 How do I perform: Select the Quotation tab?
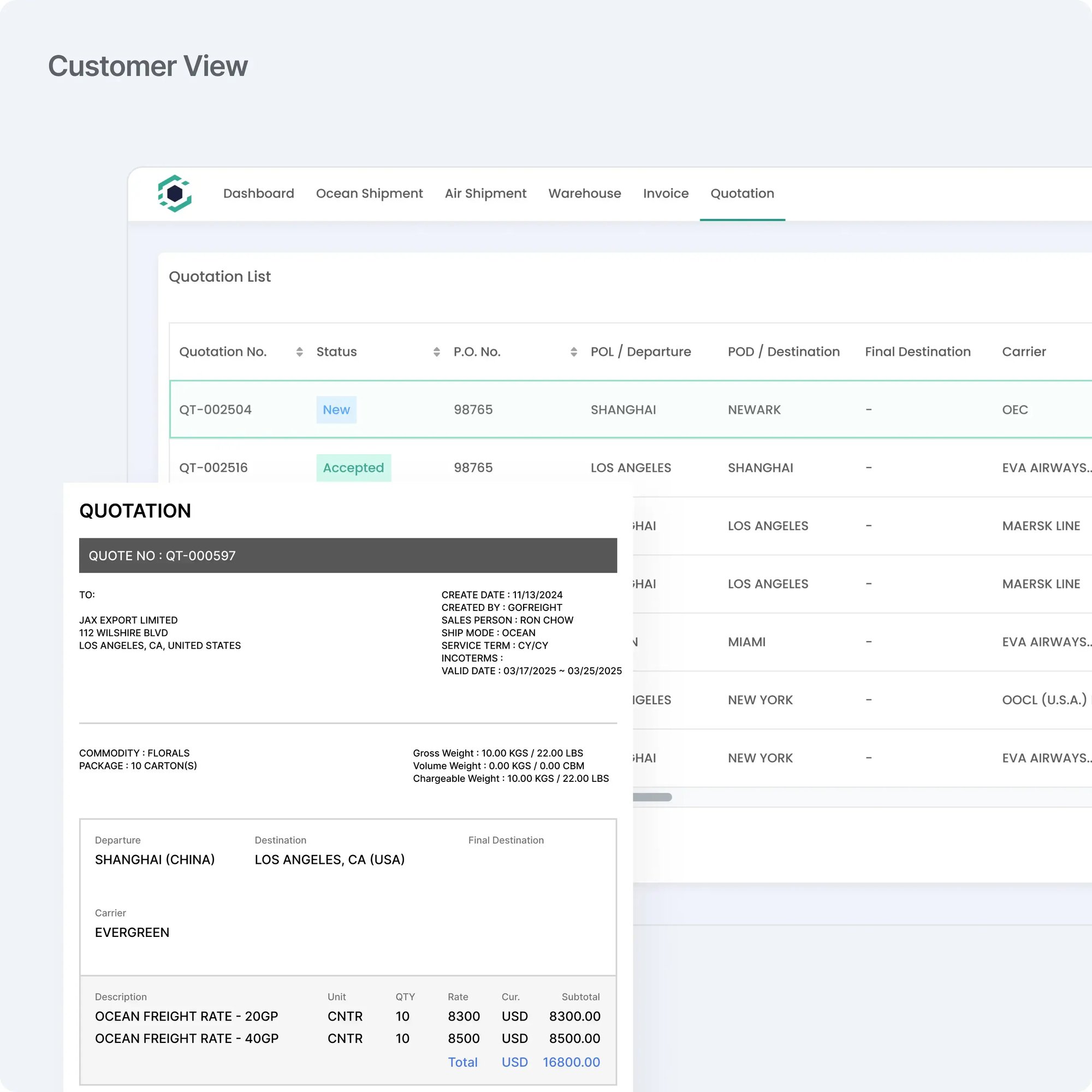tap(741, 193)
